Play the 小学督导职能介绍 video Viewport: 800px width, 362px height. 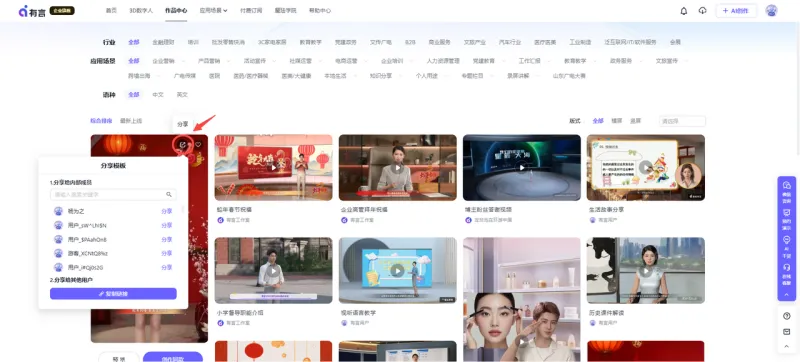[x=273, y=270]
